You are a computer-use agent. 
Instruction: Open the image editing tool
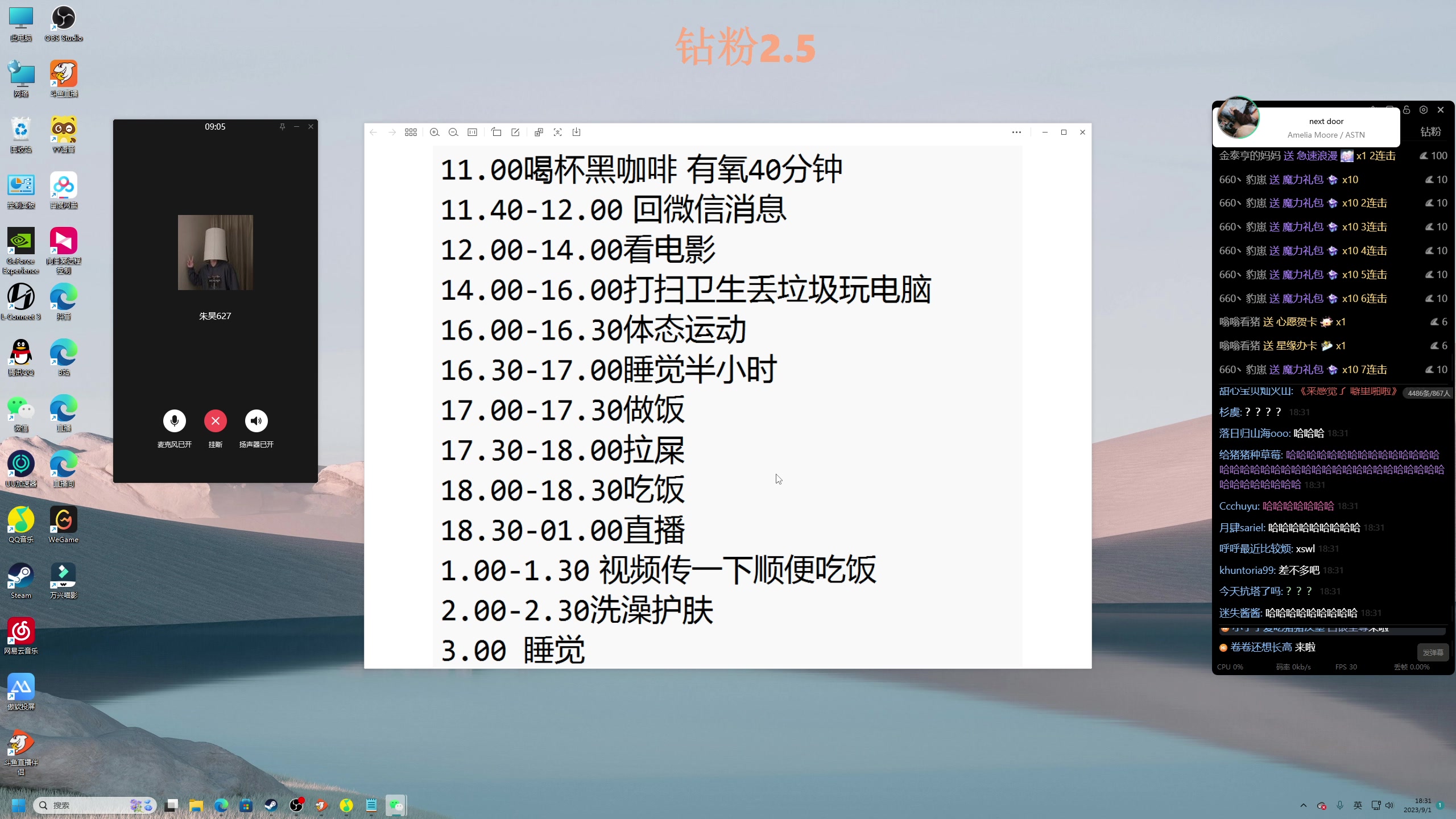514,132
